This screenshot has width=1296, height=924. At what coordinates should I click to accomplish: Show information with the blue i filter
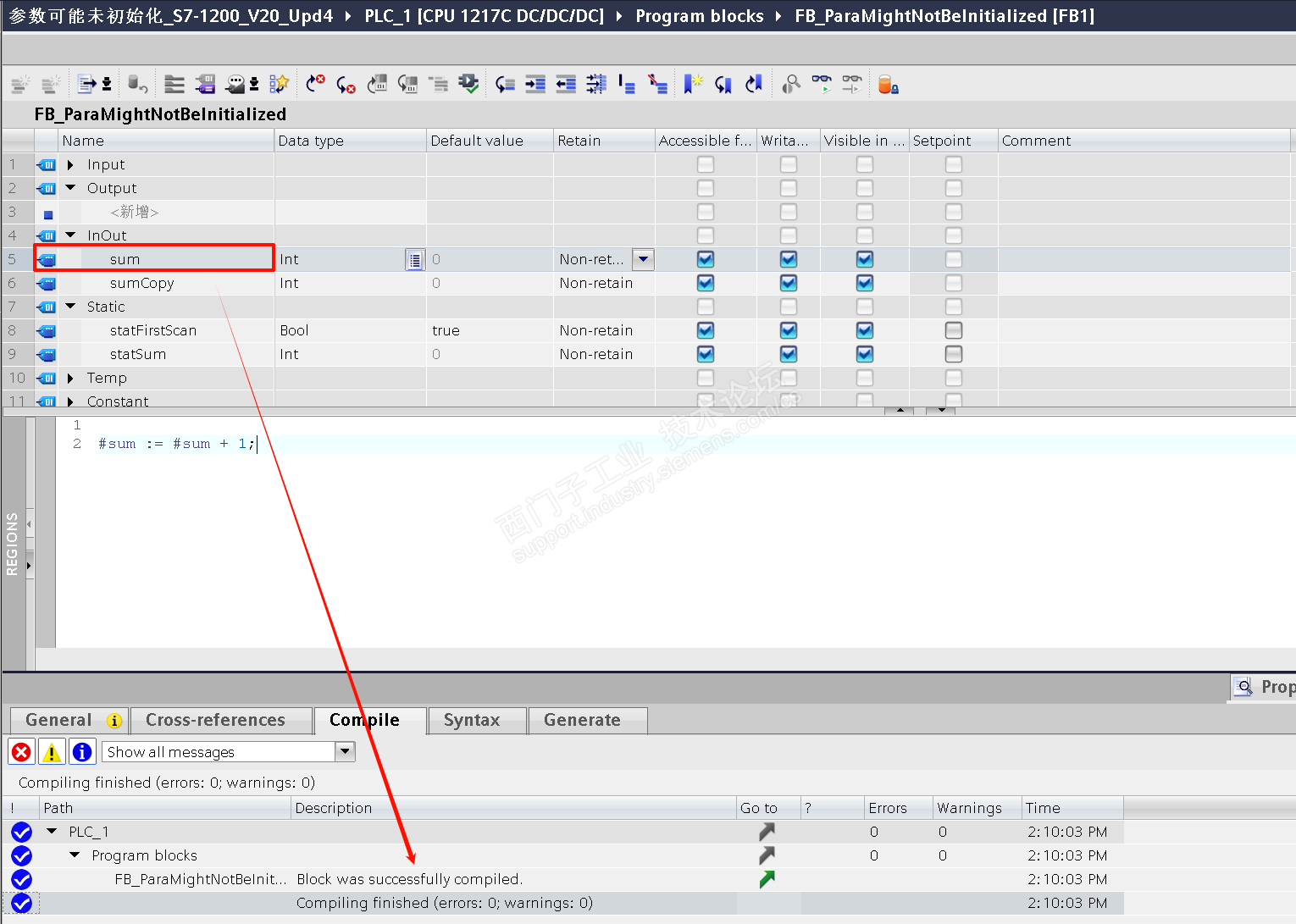[82, 752]
